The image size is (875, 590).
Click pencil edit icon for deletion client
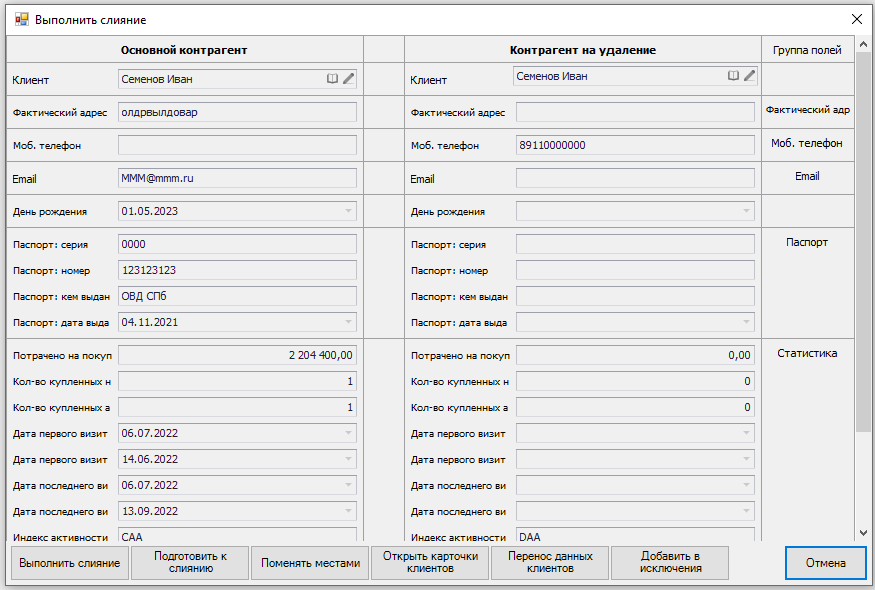pyautogui.click(x=749, y=75)
